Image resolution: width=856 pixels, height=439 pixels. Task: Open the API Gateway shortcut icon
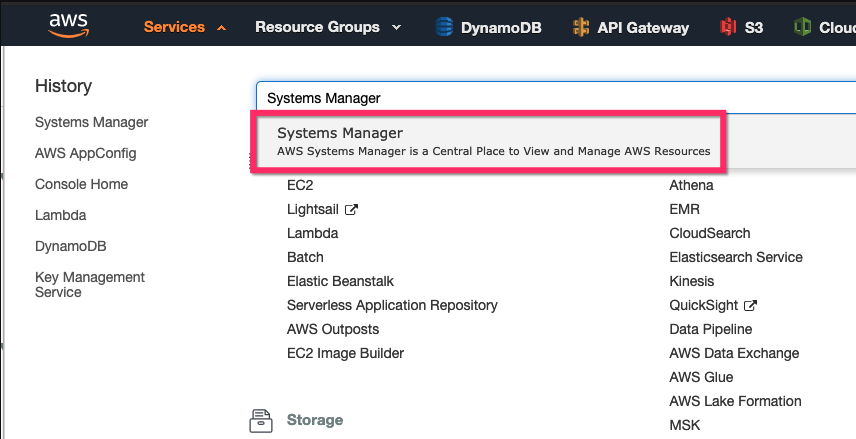pyautogui.click(x=581, y=27)
